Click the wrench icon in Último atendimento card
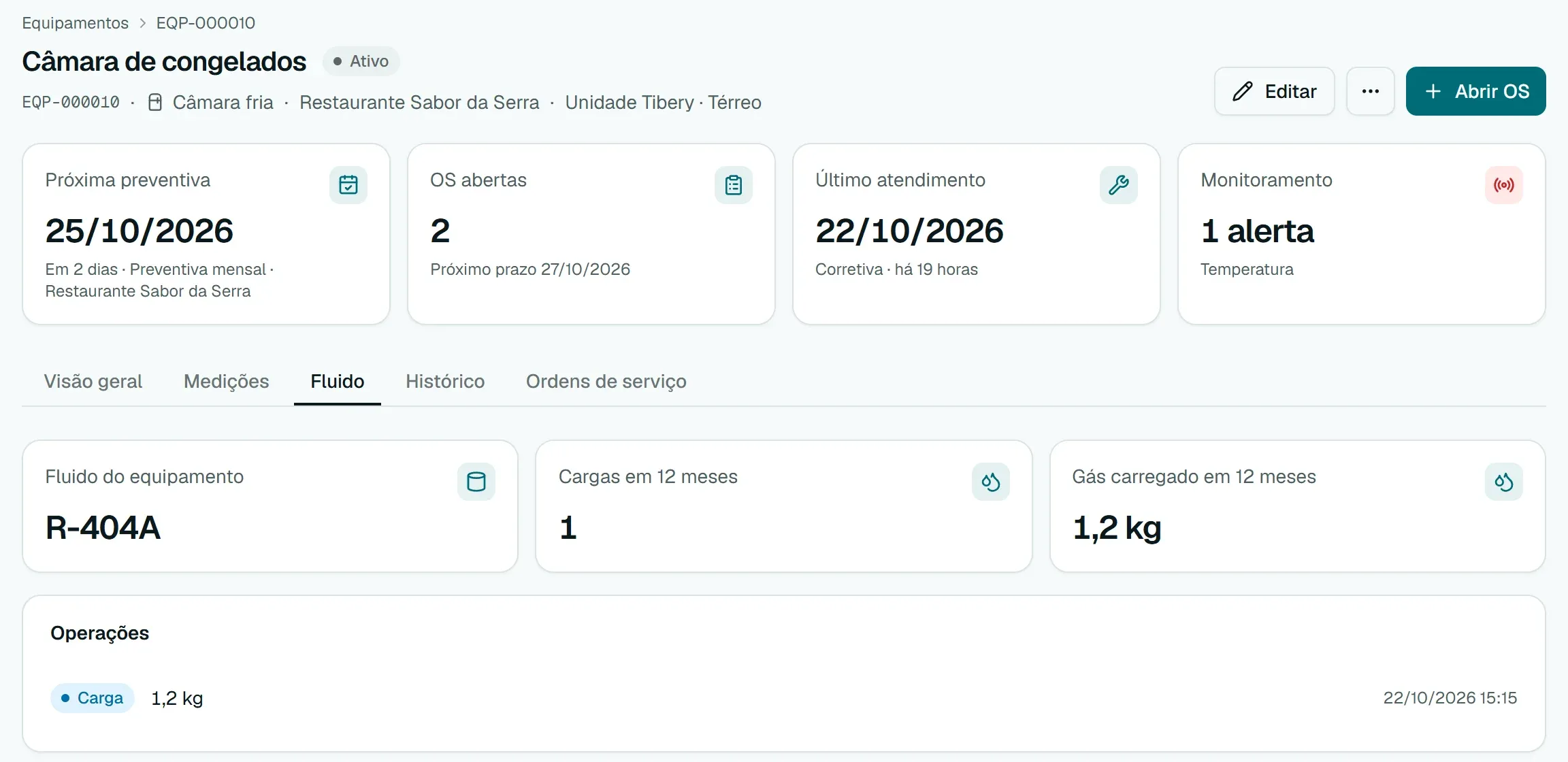This screenshot has height=762, width=1568. [x=1119, y=185]
